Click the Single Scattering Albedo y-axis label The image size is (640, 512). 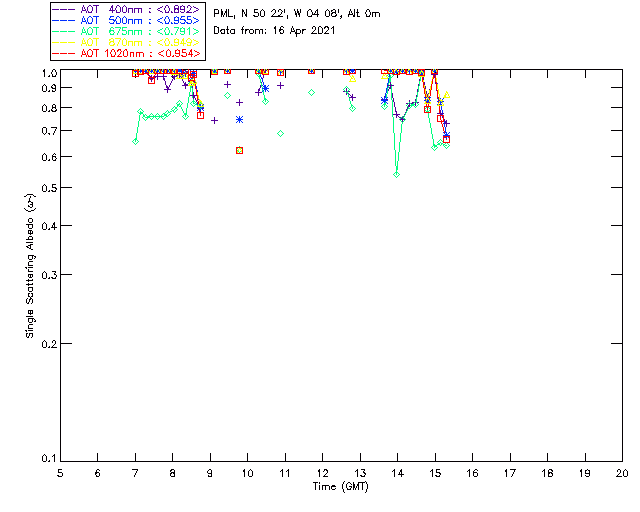point(31,266)
